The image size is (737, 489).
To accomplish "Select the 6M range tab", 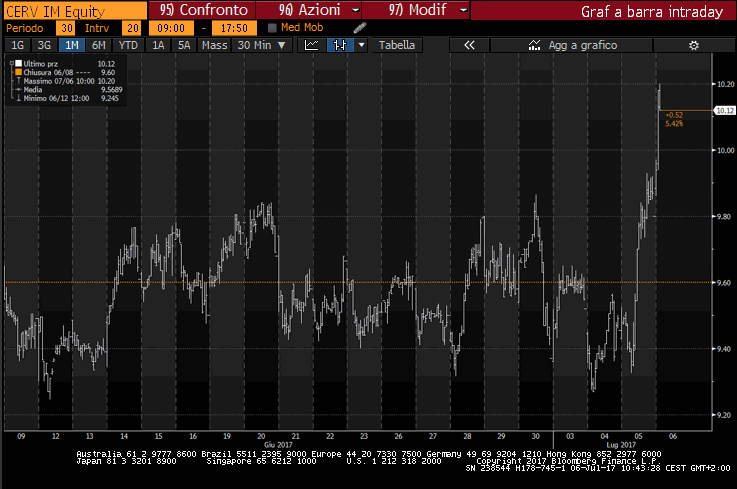I will pos(99,45).
